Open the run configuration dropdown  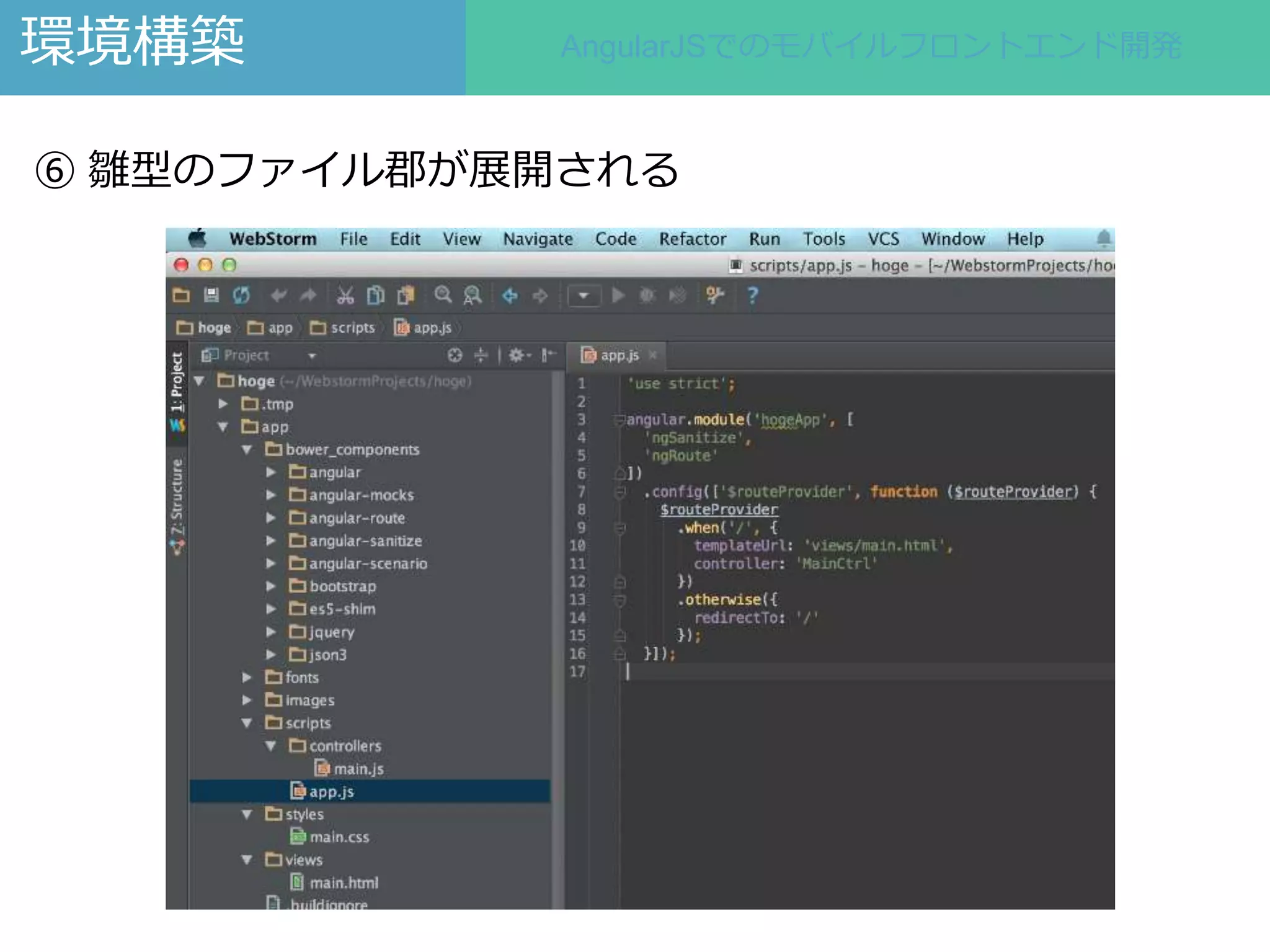tap(584, 296)
